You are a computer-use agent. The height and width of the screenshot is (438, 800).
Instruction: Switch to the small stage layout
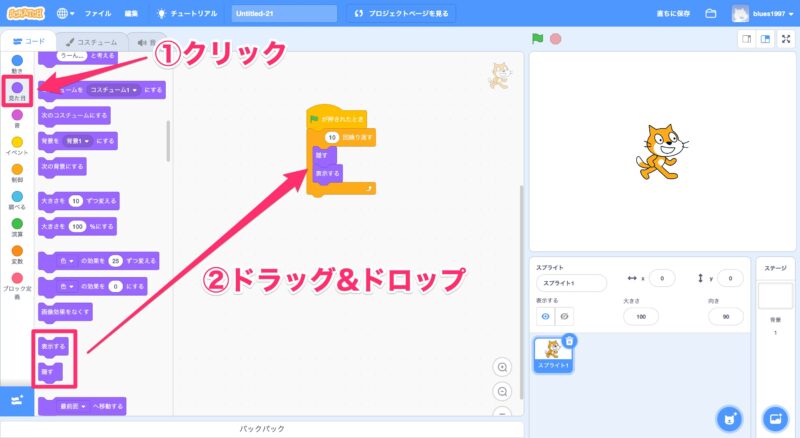pyautogui.click(x=746, y=39)
